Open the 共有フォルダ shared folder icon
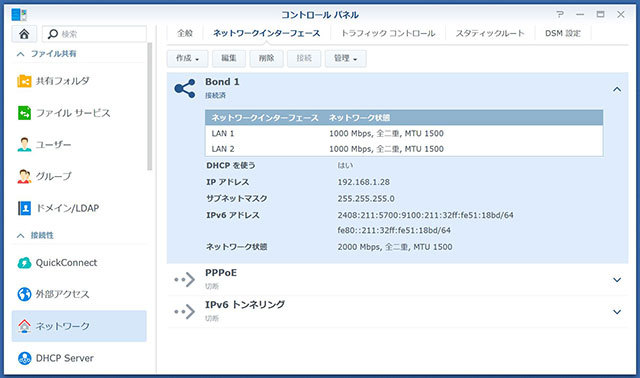 tap(24, 81)
